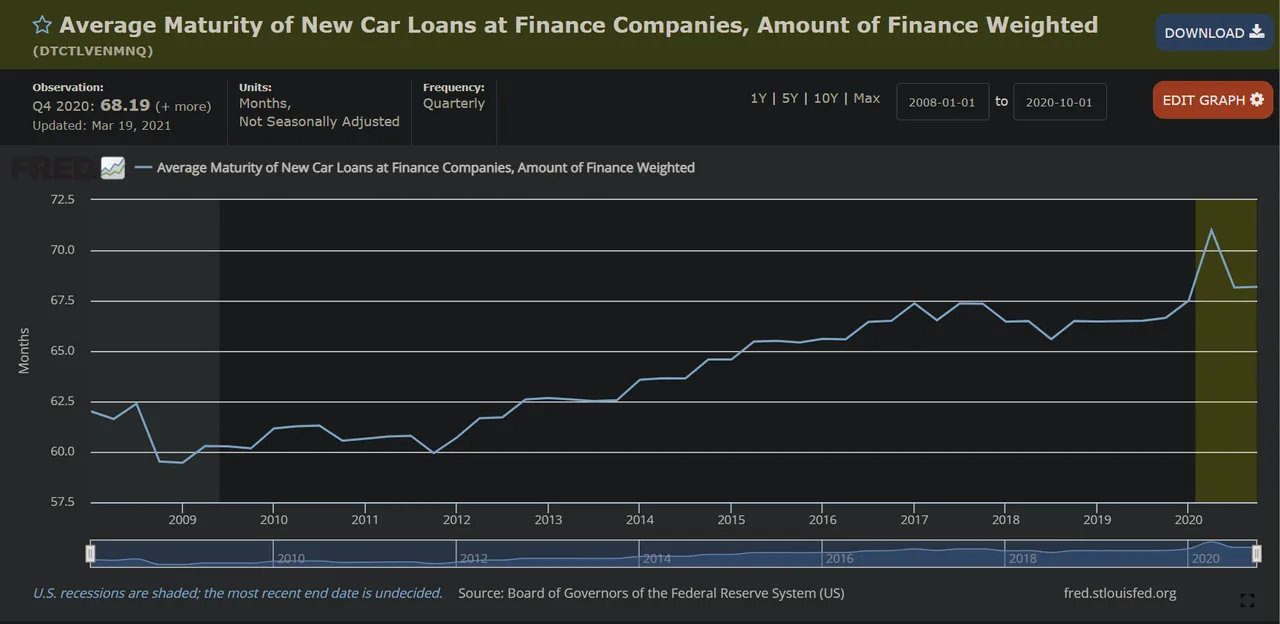The image size is (1280, 624).
Task: Edit the start date 2008-01-01 field
Action: [943, 102]
